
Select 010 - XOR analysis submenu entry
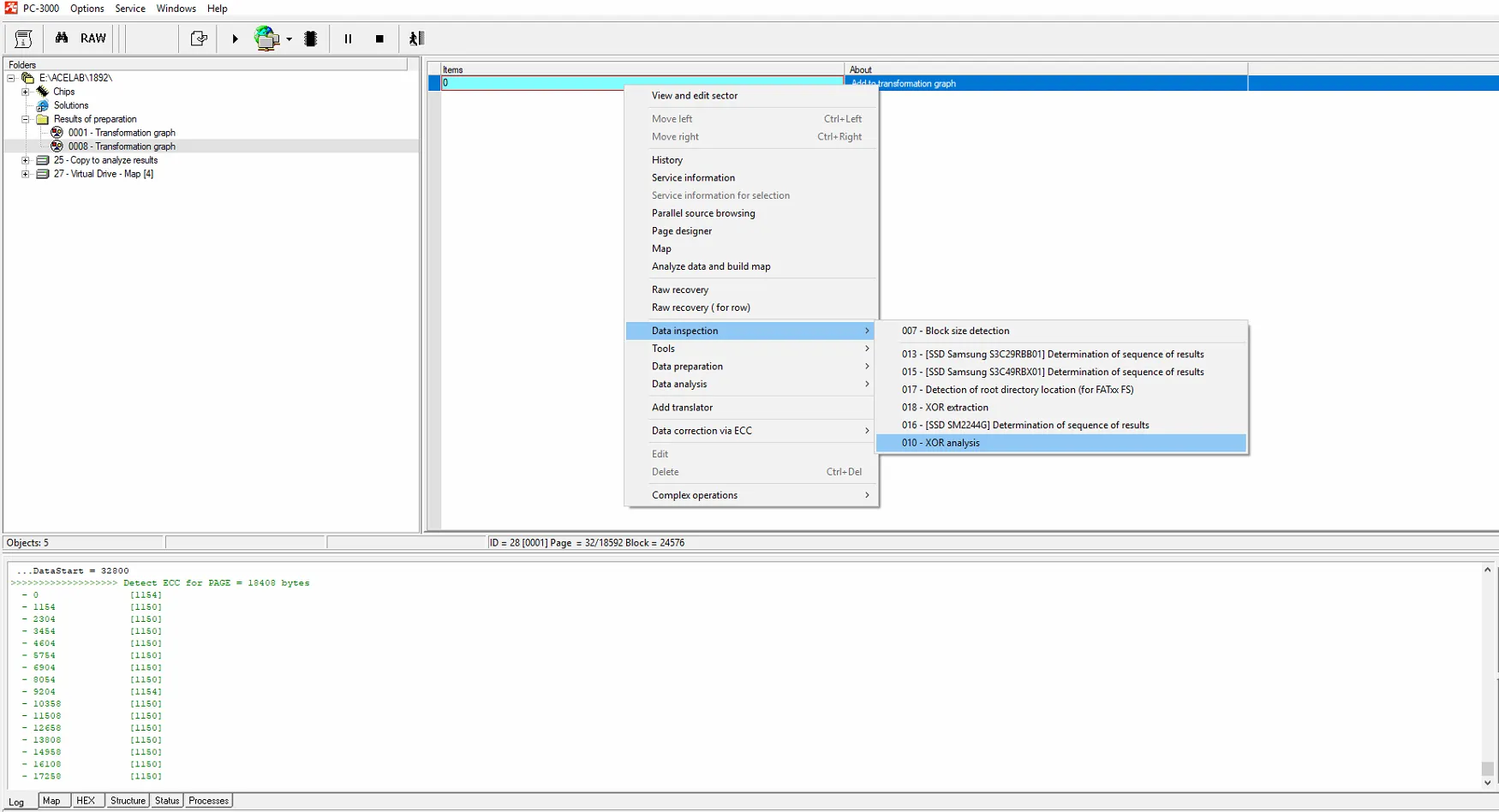point(941,443)
